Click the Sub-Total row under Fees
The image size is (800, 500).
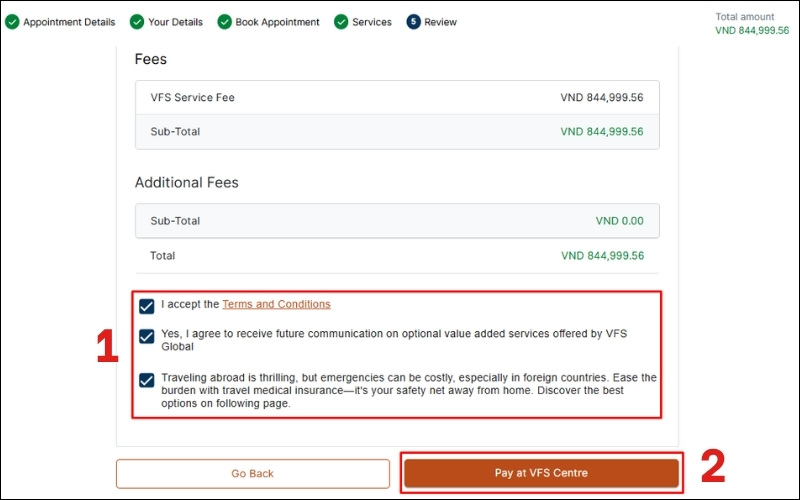(x=397, y=131)
